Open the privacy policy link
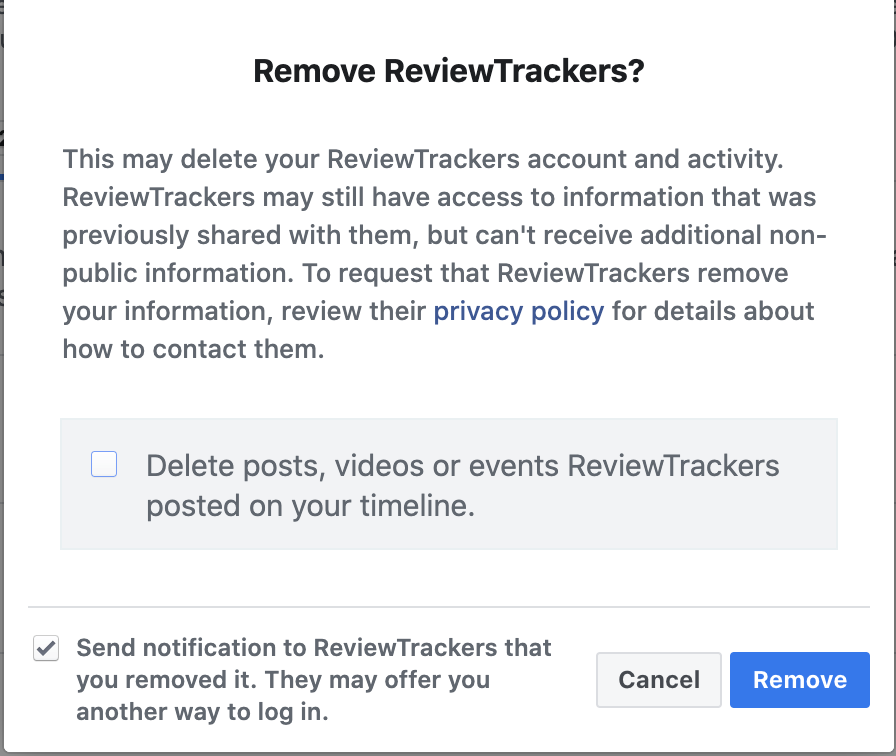Viewport: 896px width, 756px height. [518, 312]
